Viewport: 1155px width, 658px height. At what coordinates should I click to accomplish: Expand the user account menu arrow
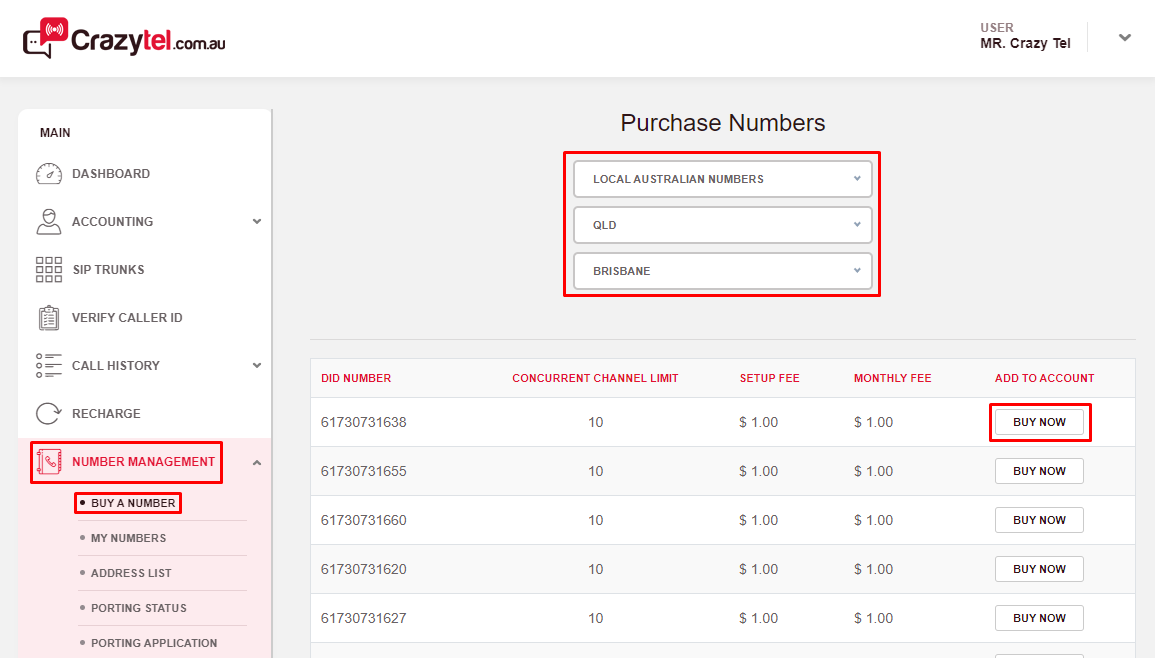pos(1125,38)
